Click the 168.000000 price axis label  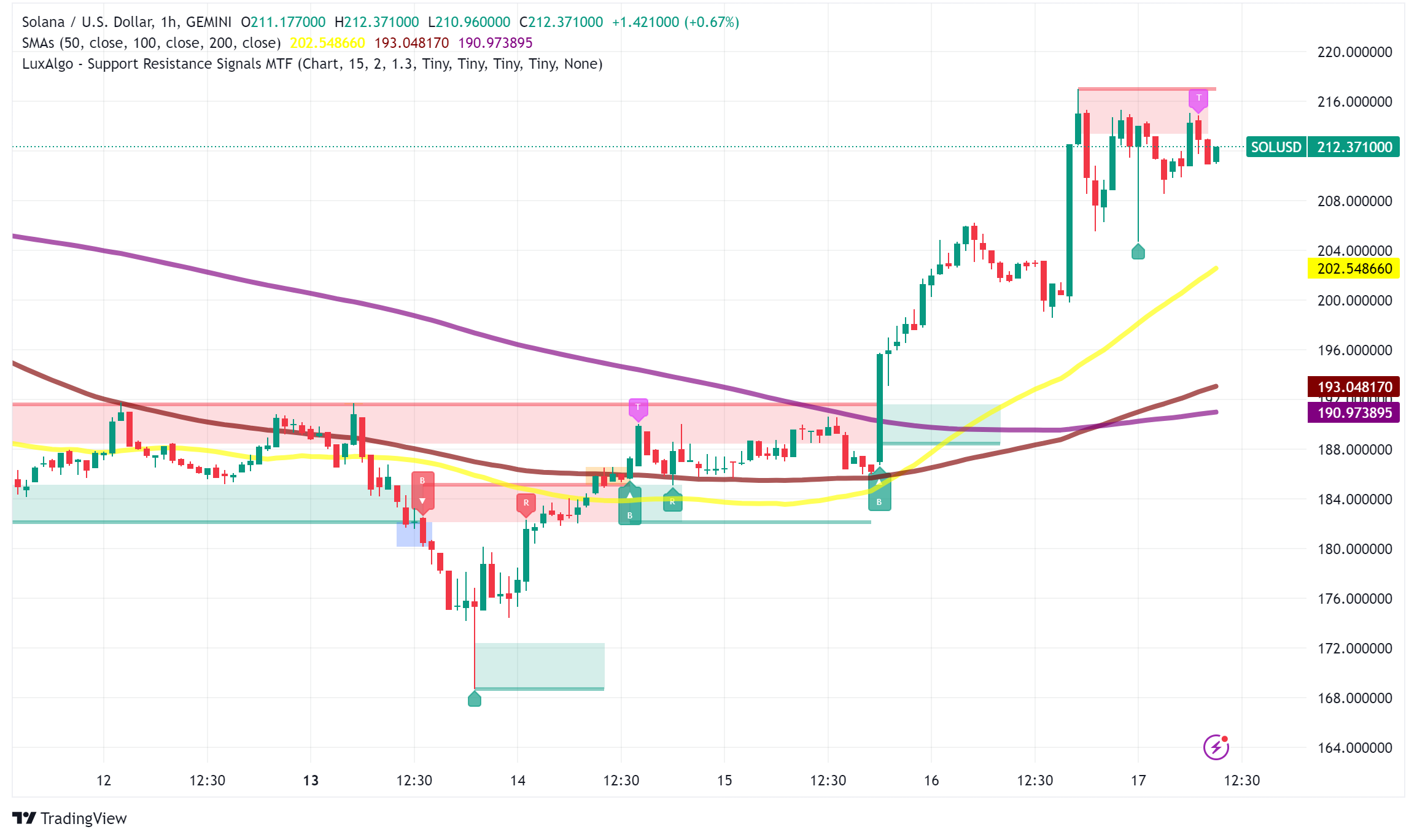[x=1354, y=698]
